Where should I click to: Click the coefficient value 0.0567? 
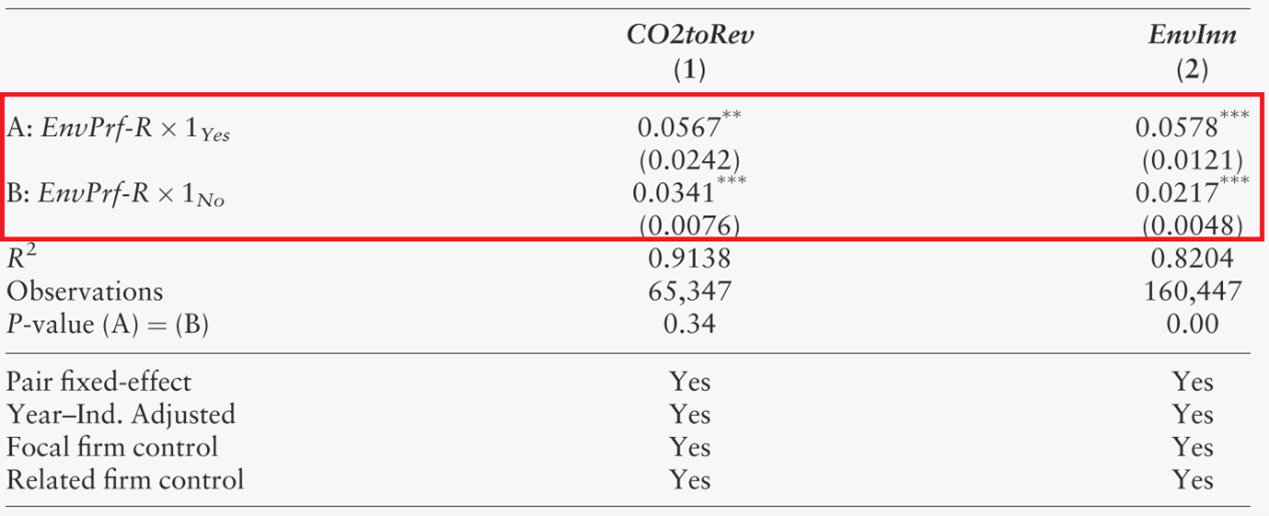678,128
